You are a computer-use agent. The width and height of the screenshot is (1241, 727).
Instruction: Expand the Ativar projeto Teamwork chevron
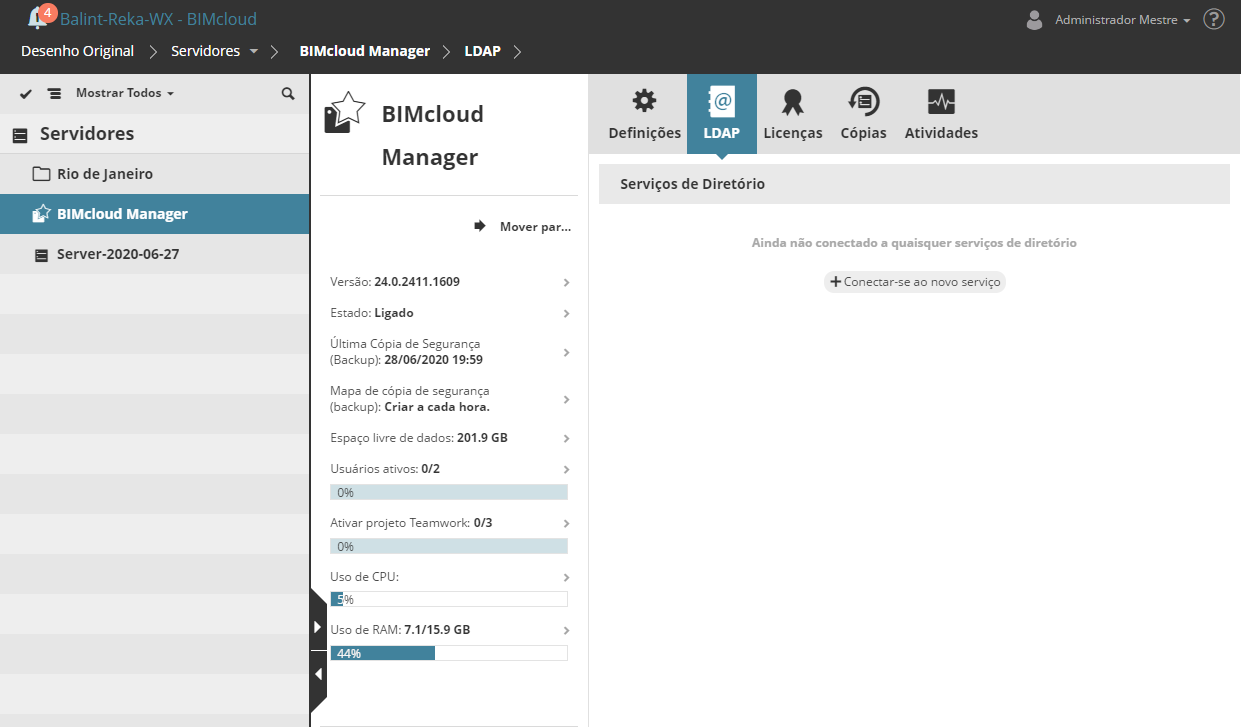pos(566,524)
